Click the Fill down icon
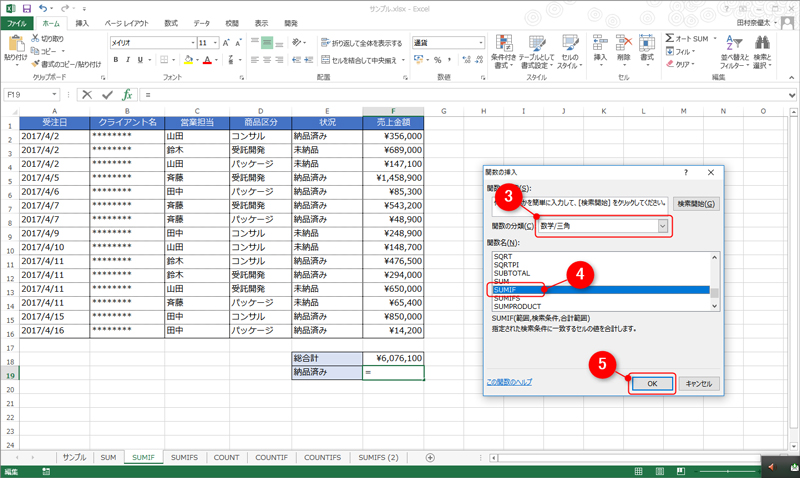 670,51
